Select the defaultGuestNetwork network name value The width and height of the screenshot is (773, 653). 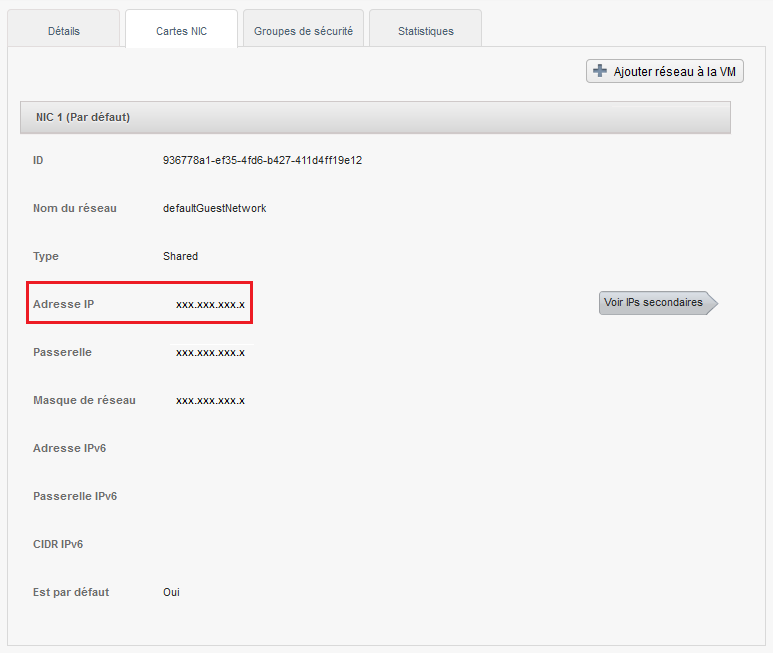click(x=214, y=208)
